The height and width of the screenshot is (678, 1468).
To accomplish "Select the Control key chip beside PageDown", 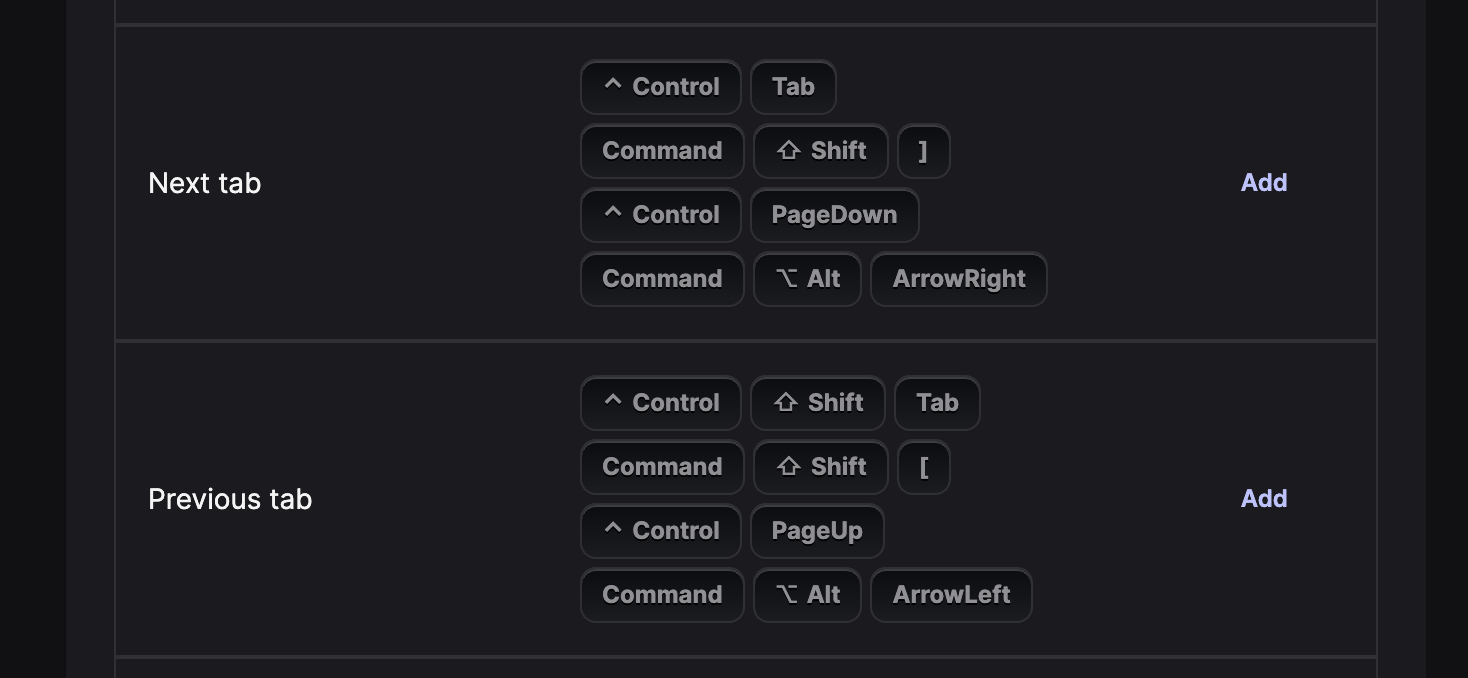I will coord(661,215).
